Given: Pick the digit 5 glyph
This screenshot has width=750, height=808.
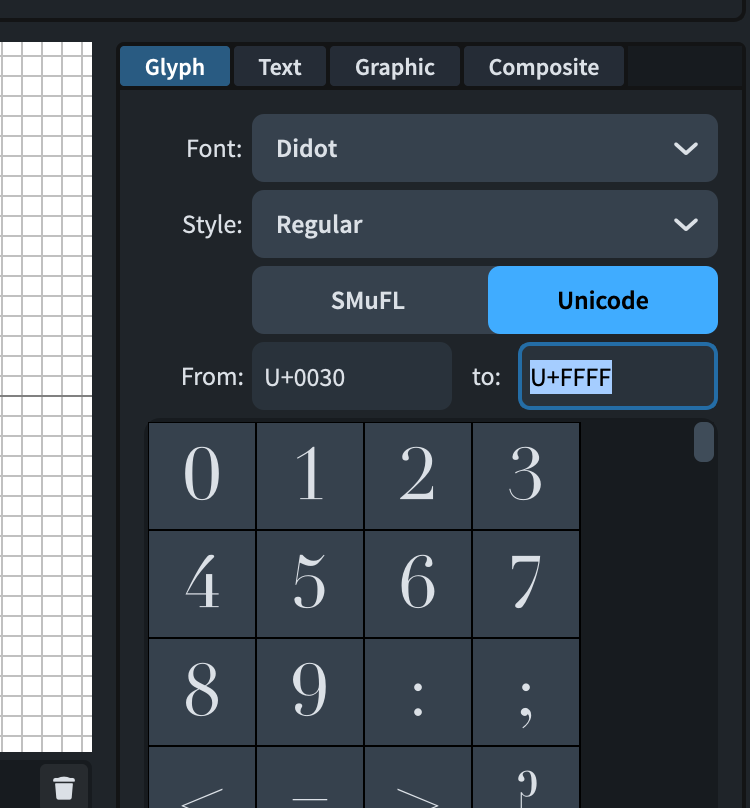Looking at the screenshot, I should click(310, 584).
